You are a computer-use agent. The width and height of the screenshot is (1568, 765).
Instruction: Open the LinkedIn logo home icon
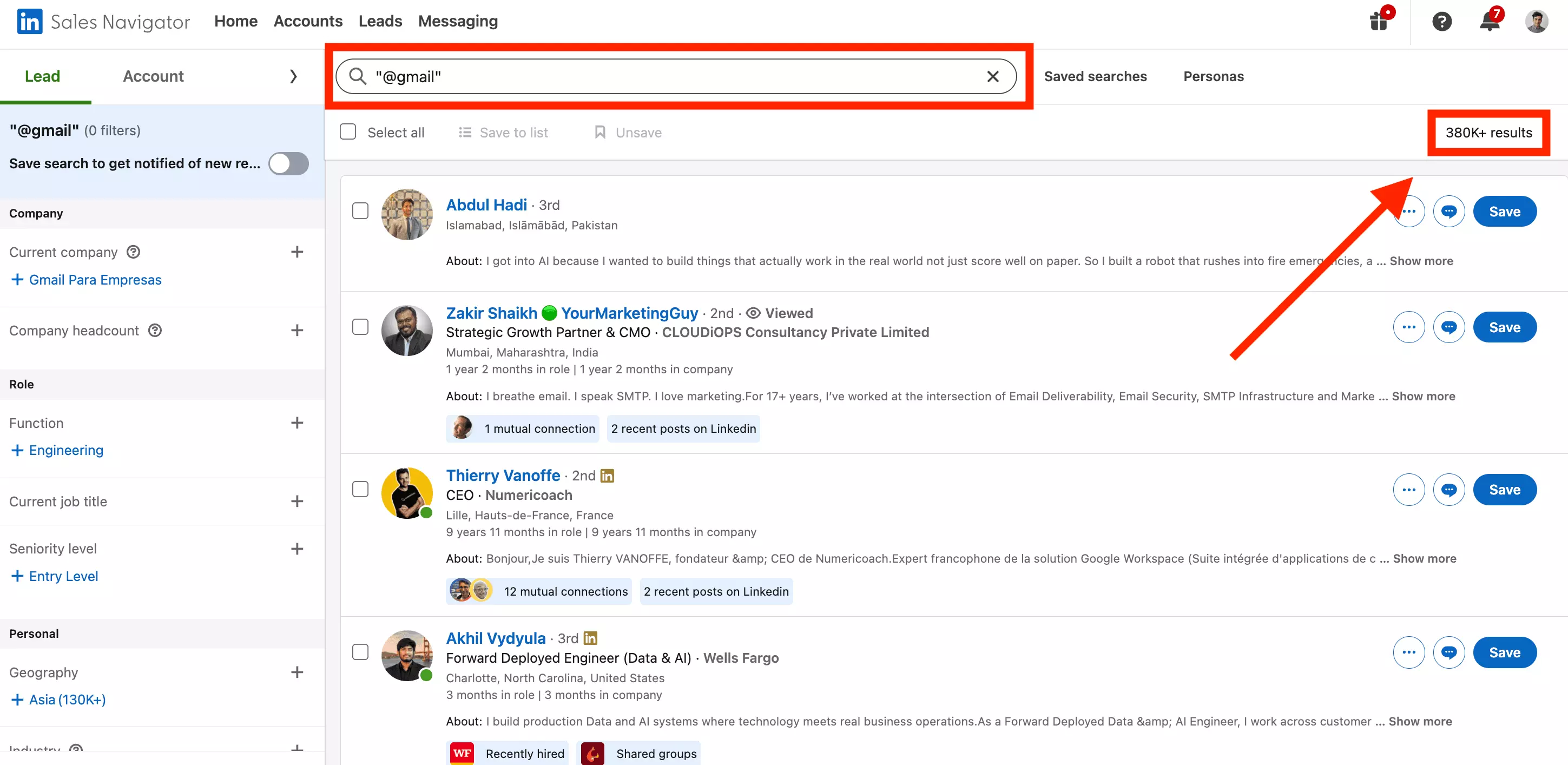(29, 22)
